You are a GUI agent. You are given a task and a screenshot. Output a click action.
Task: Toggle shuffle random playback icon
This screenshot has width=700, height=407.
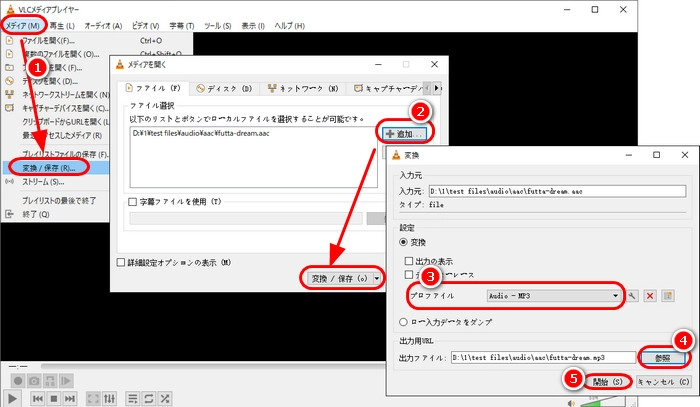click(x=165, y=398)
